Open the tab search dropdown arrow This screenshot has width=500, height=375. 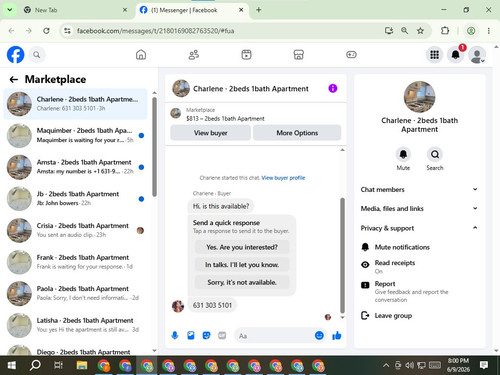[x=10, y=10]
